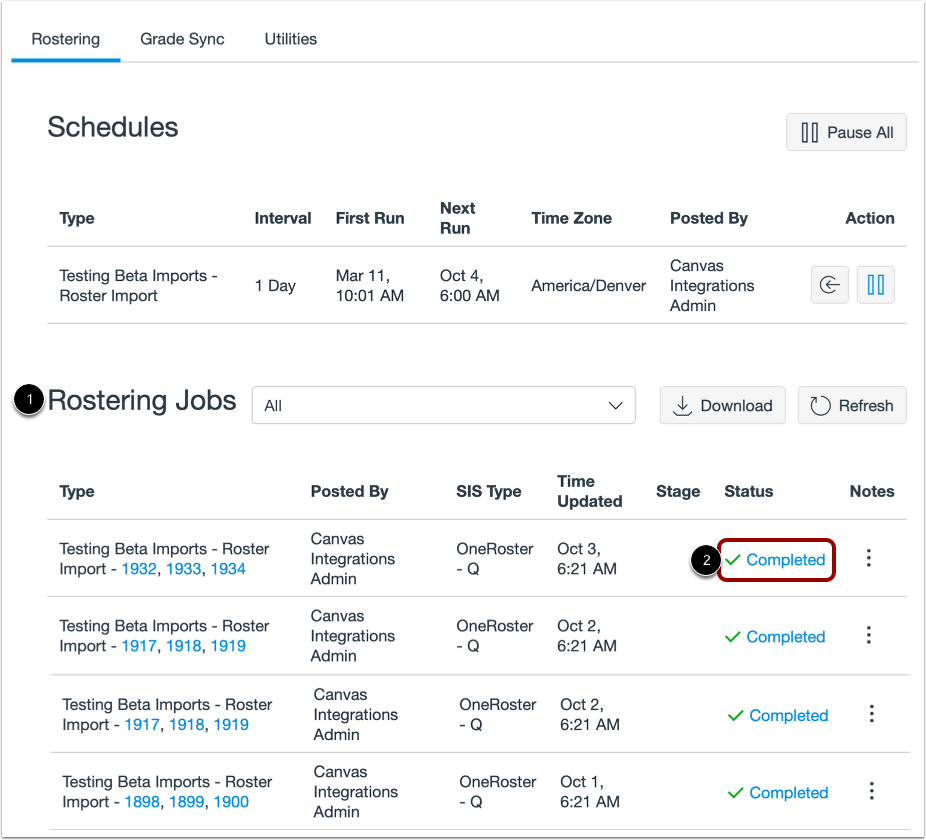The image size is (926, 840).
Task: Open the Utilities tab
Action: 290,39
